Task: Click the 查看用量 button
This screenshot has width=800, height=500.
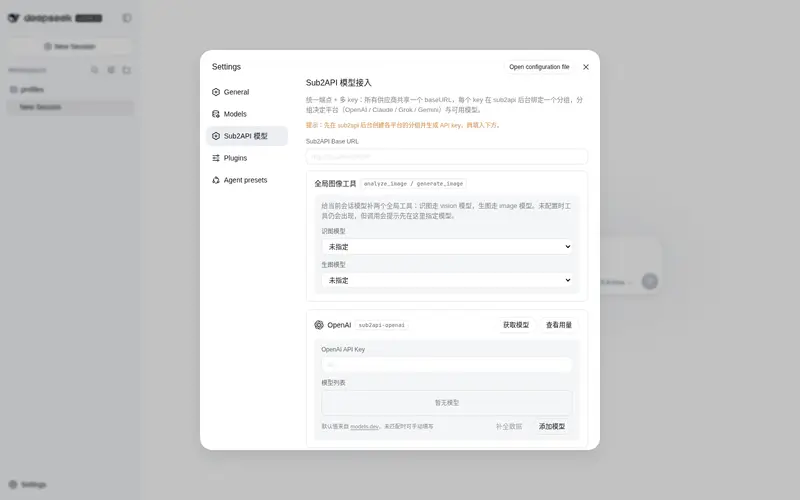Action: tap(559, 324)
